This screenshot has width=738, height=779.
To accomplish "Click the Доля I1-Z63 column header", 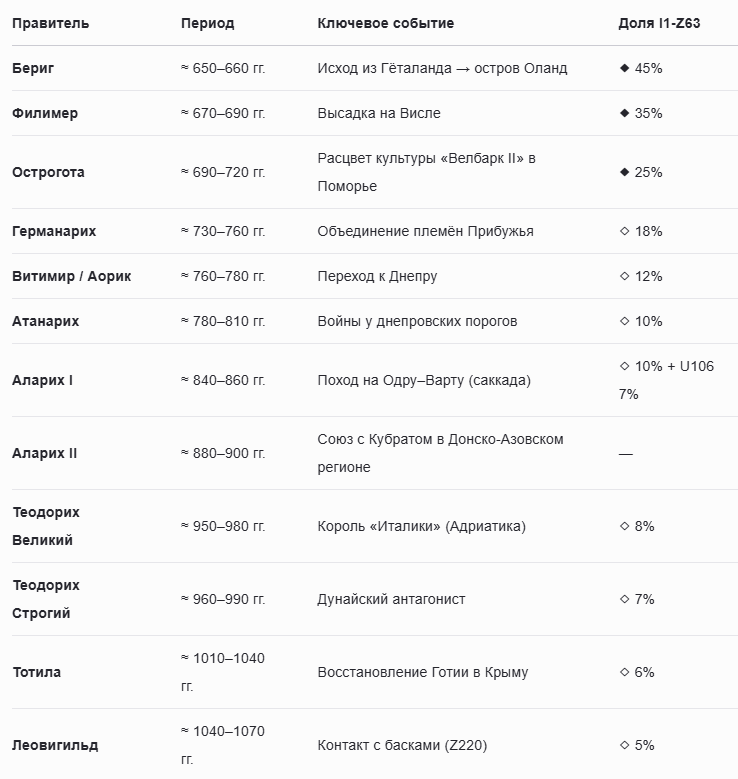I will tap(659, 23).
